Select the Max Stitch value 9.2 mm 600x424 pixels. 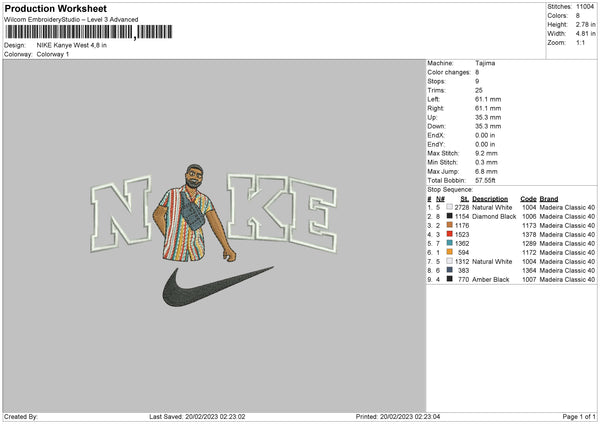pos(486,153)
